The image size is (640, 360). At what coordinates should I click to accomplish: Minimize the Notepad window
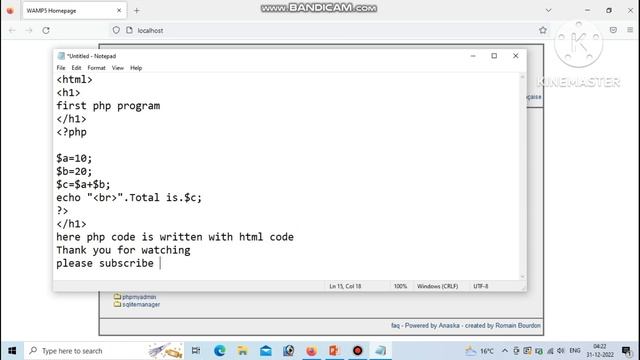tap(473, 56)
